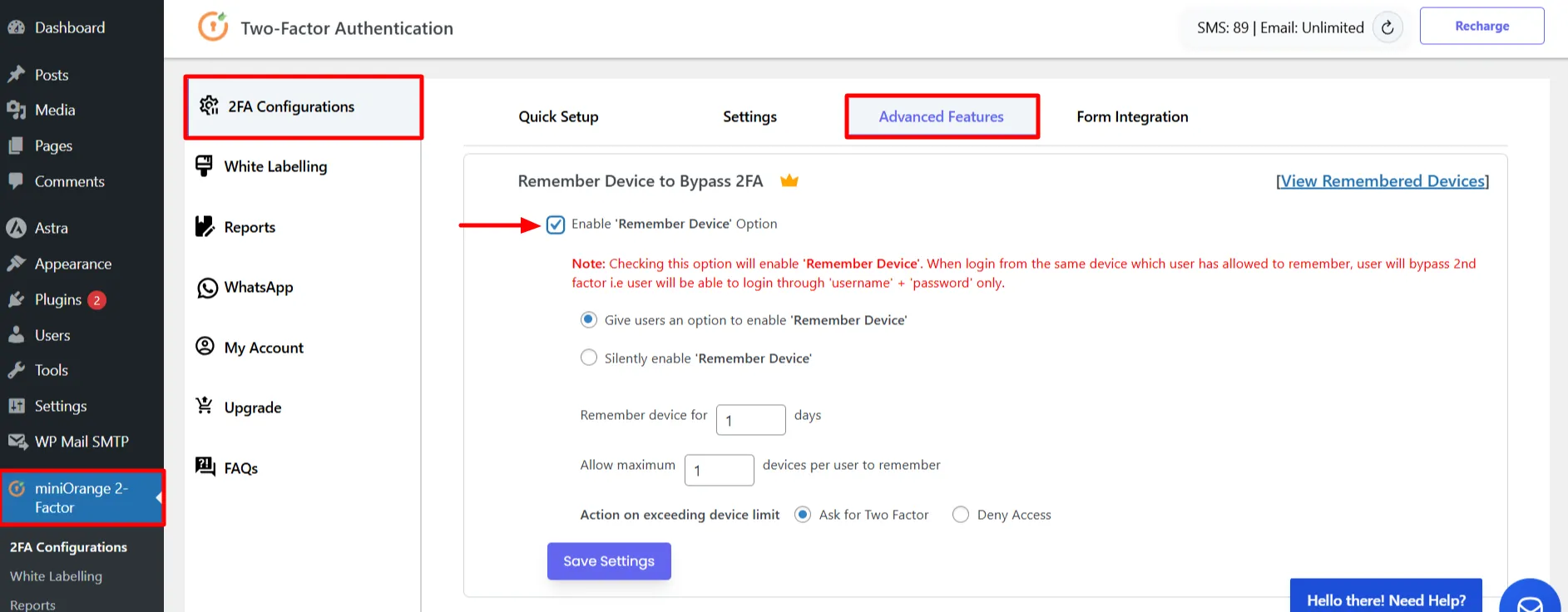
Task: Open WordPress Posts menu label
Action: click(x=52, y=75)
